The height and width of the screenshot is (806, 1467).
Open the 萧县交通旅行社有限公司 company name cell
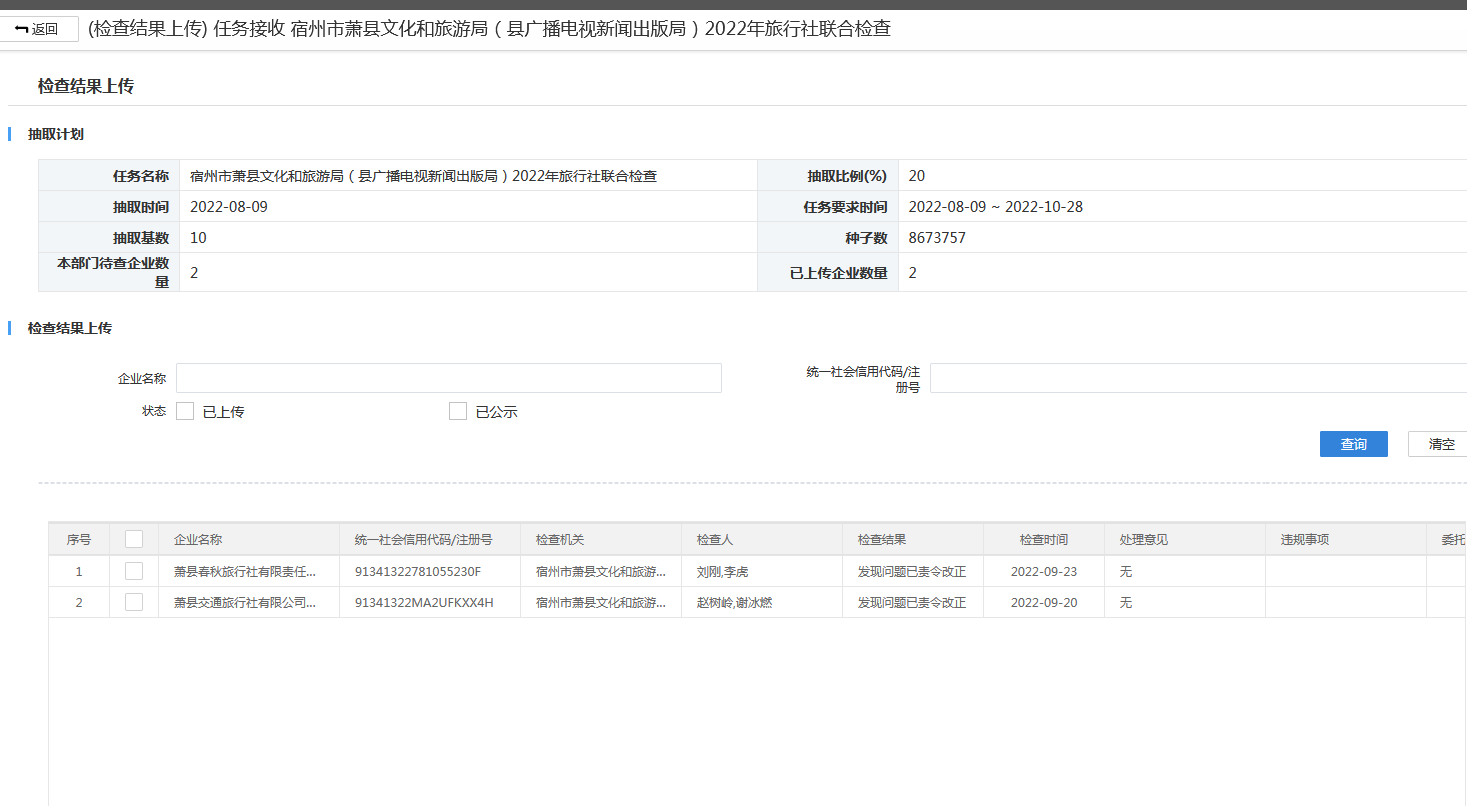point(245,603)
